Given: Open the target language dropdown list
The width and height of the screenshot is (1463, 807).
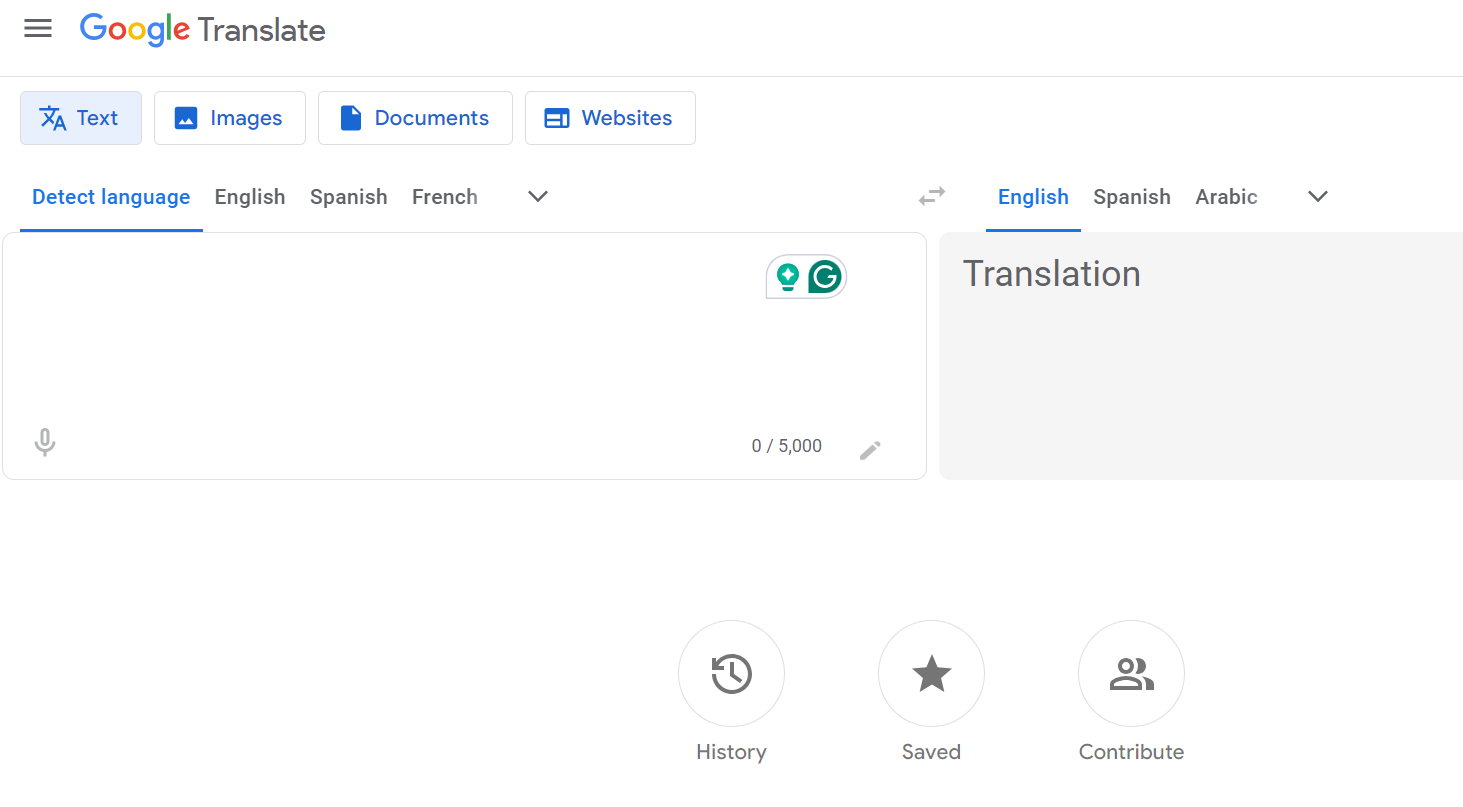Looking at the screenshot, I should (1317, 196).
